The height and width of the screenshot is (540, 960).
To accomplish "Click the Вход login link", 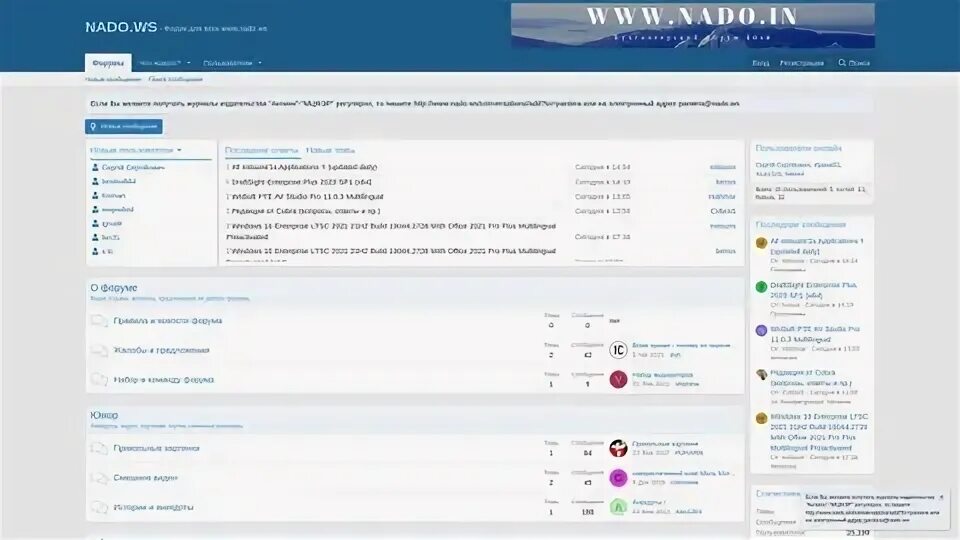I will (760, 62).
